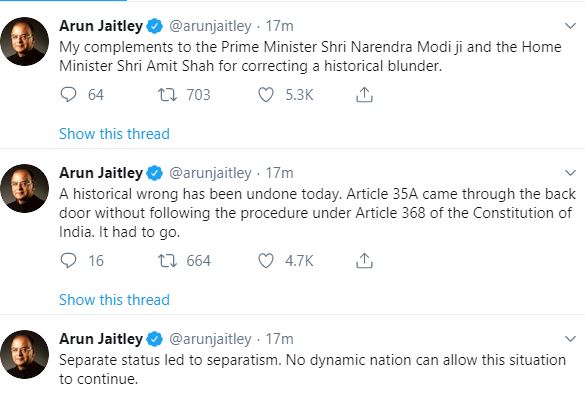585x399 pixels.
Task: Like the tweet with 5.3K likes
Action: coord(266,94)
